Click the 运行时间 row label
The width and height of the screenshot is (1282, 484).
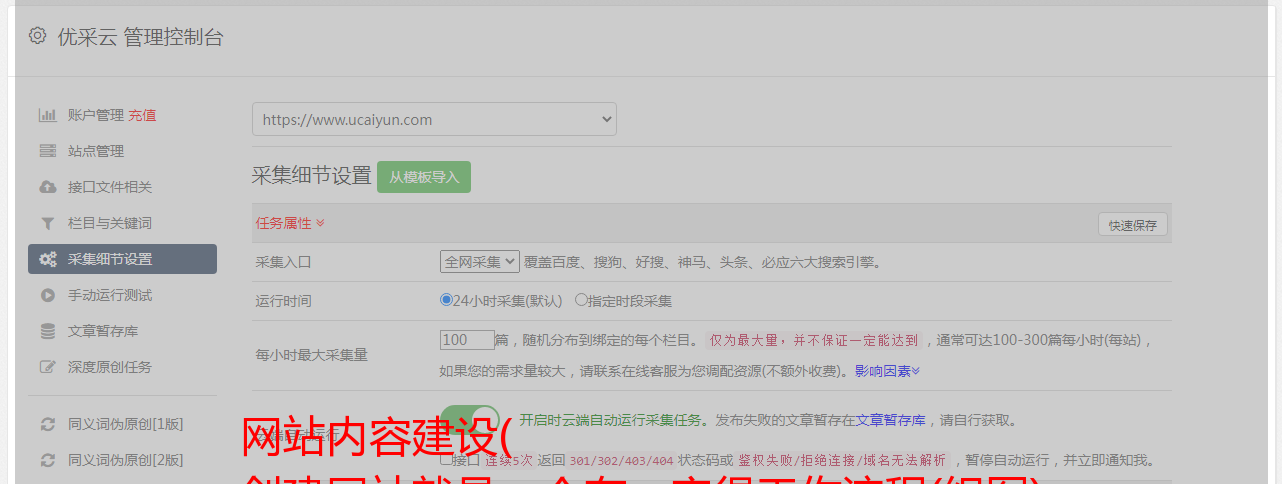(x=284, y=300)
